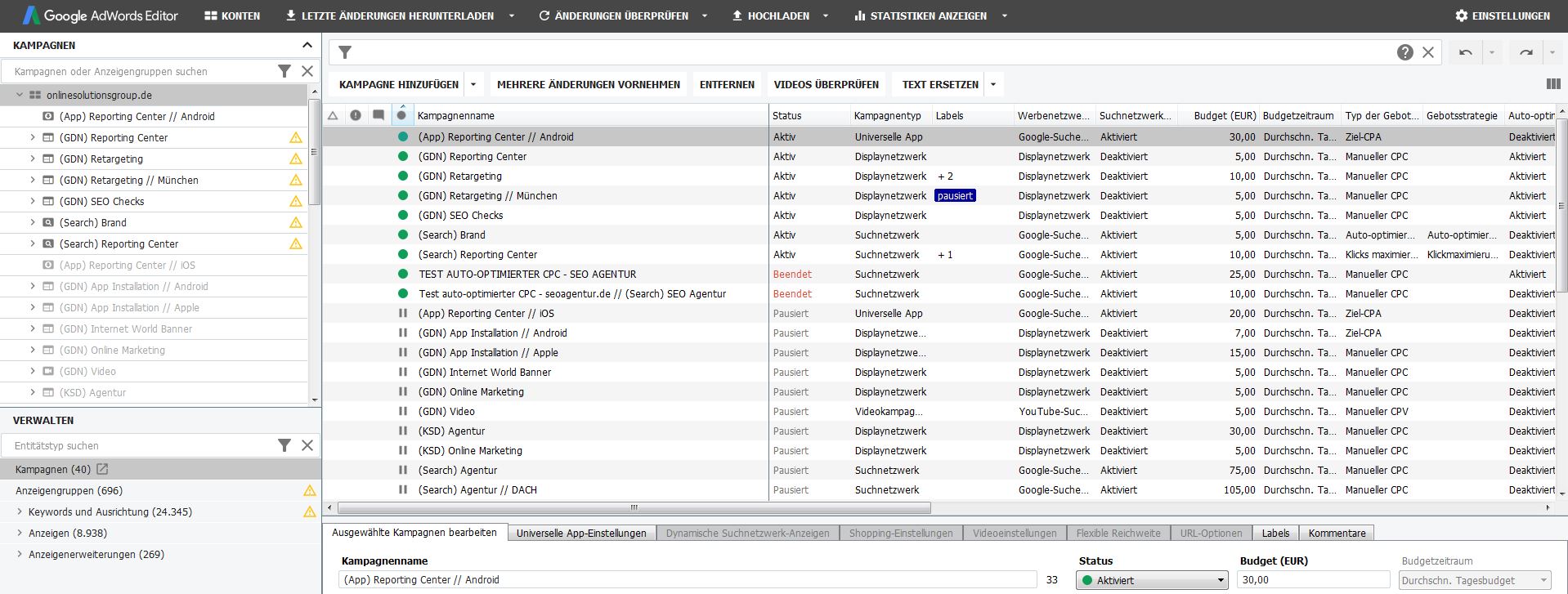The height and width of the screenshot is (594, 1568).
Task: Click Letzte Änderungen herunterladen
Action: (x=390, y=16)
